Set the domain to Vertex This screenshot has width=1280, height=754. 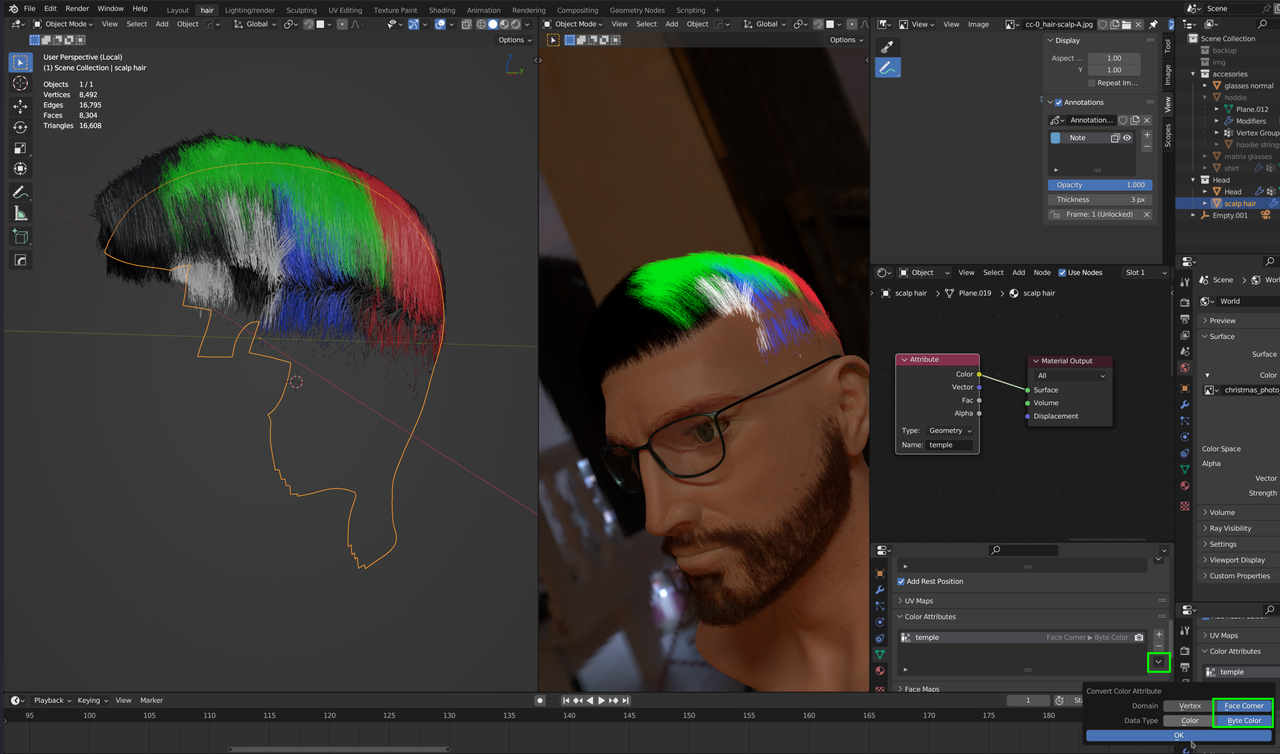1189,706
